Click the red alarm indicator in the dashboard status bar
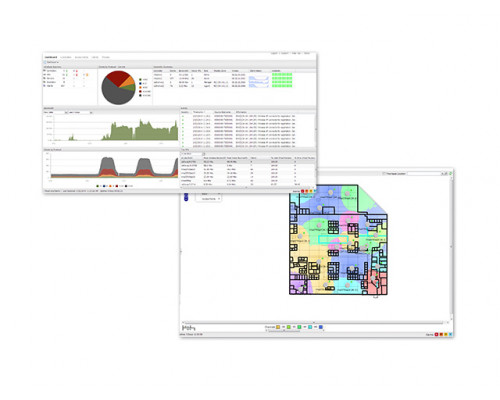The image size is (500, 400). [303, 191]
